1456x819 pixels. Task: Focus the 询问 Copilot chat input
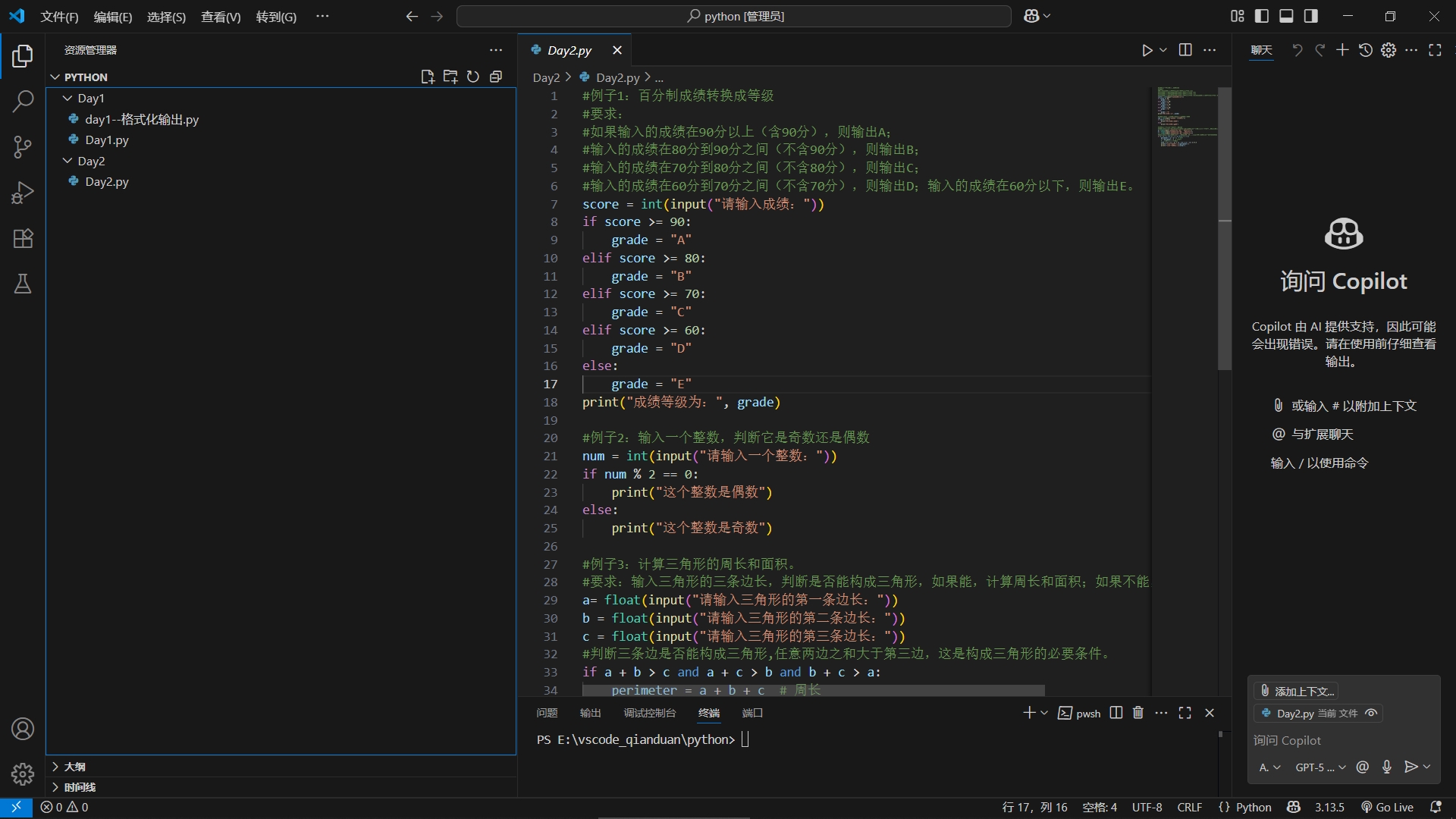[x=1343, y=740]
